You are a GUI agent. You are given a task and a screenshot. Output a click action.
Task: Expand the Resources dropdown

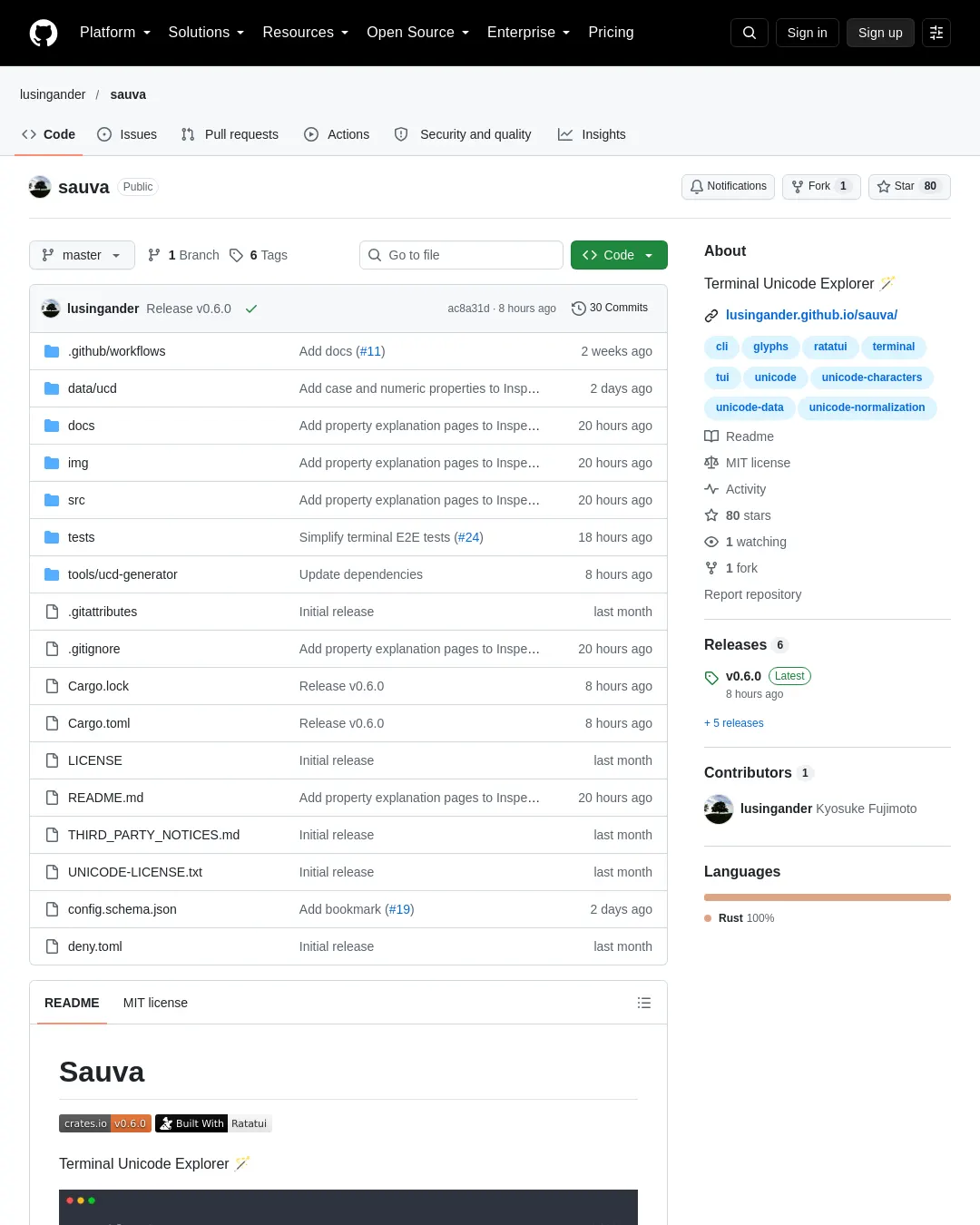305,33
